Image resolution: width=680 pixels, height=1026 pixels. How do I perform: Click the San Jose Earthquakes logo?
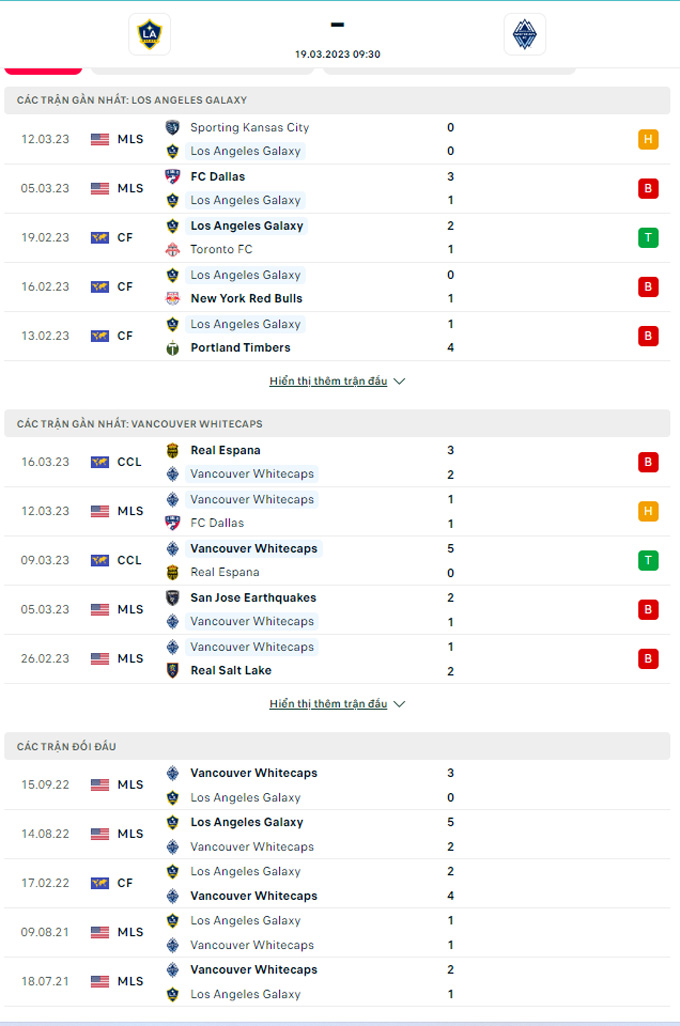click(x=173, y=597)
